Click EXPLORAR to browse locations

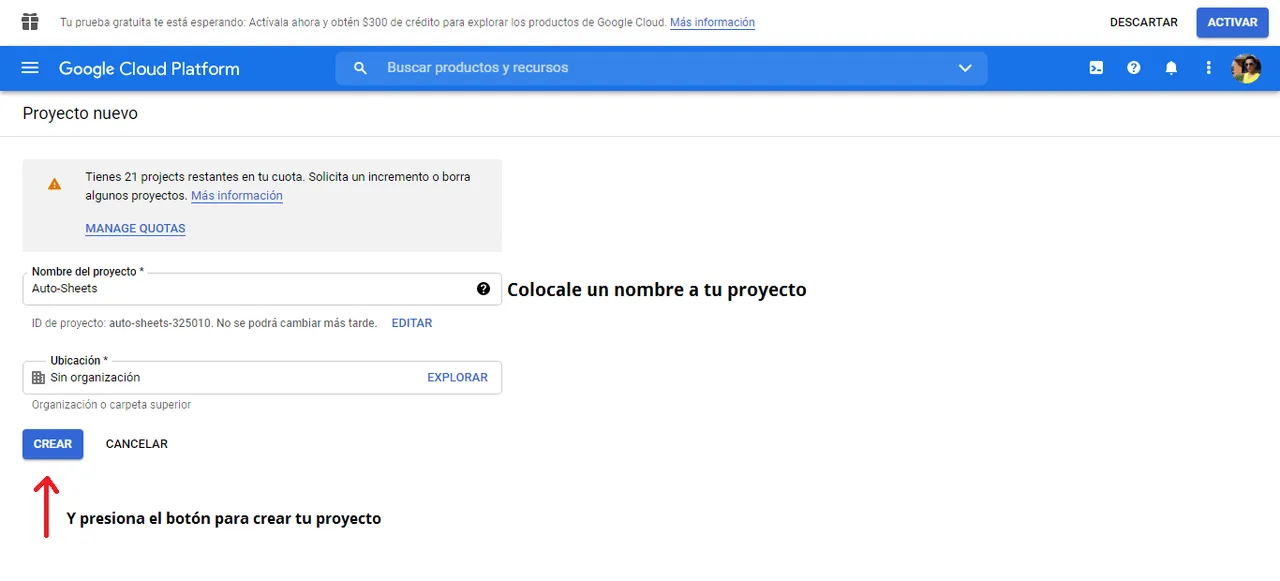457,377
